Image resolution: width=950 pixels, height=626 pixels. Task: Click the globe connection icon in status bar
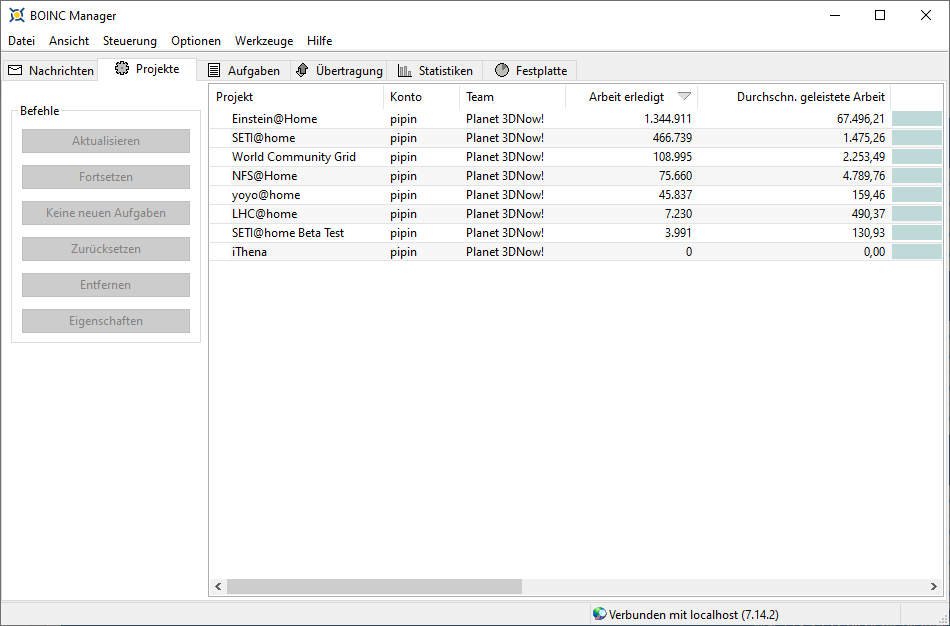(600, 614)
